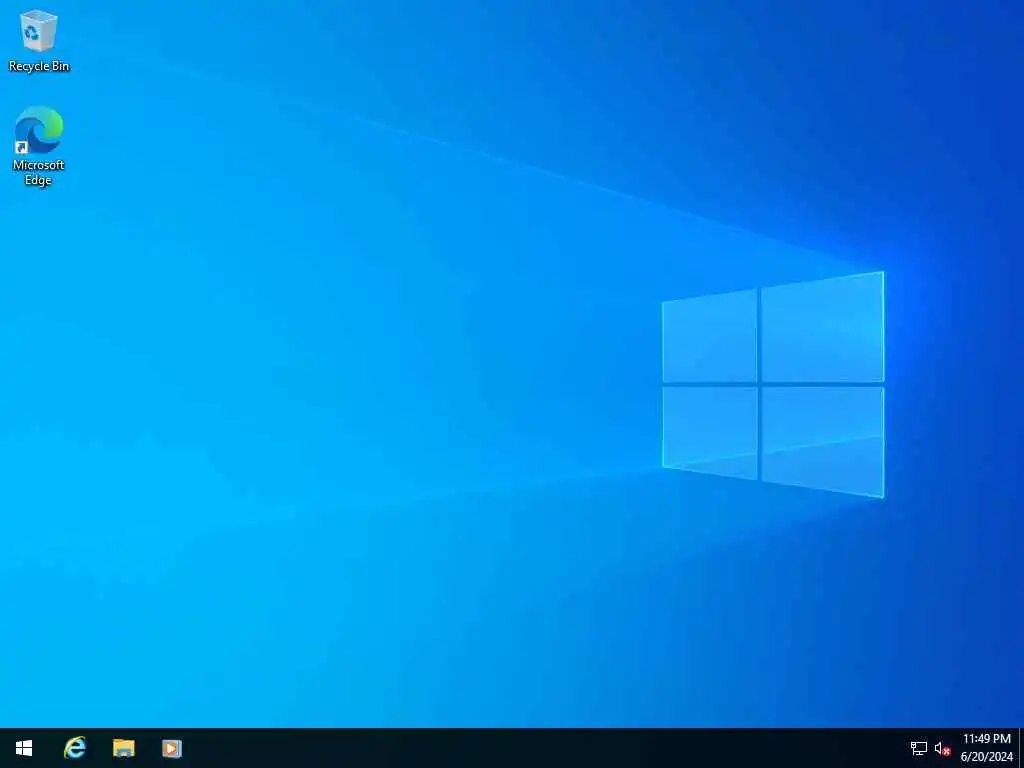
Task: Click the Show desktop strip at taskbar end
Action: pos(1021,748)
